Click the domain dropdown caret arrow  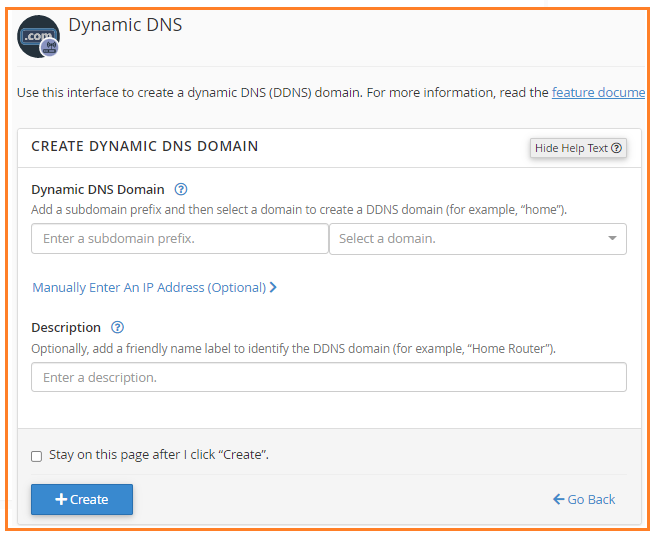point(612,239)
